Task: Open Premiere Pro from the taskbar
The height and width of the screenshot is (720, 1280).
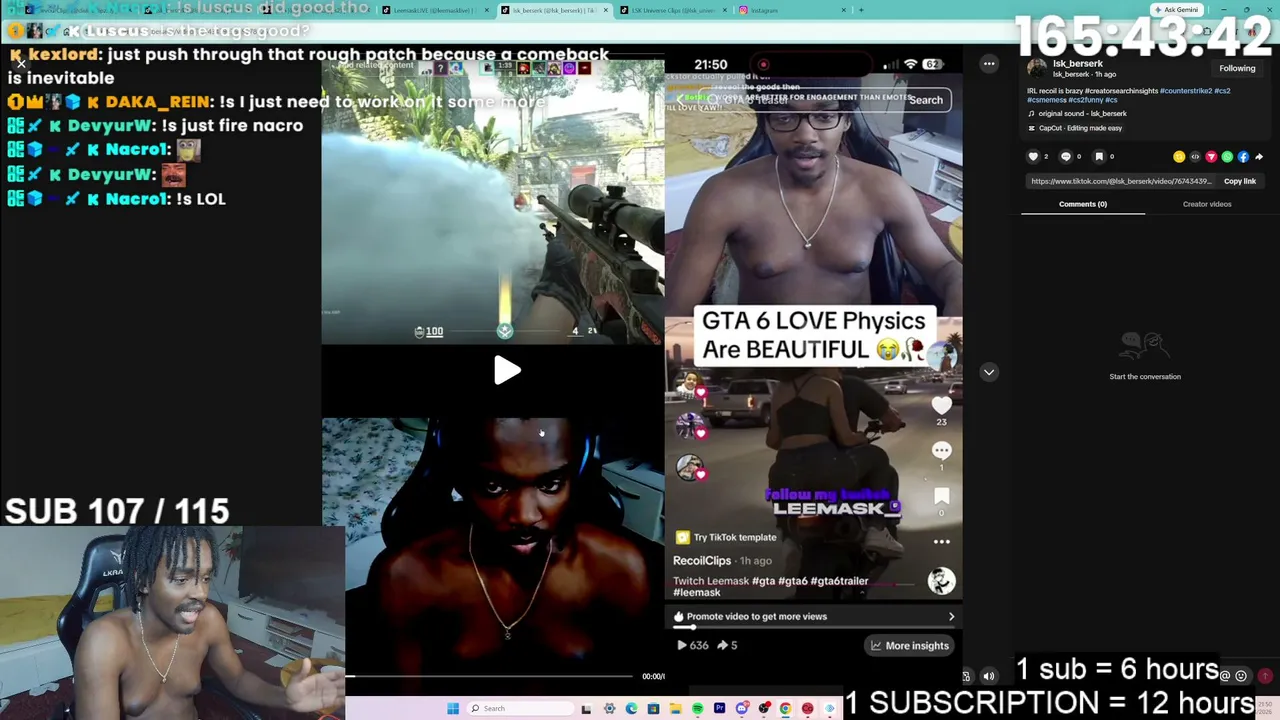Action: 719,709
